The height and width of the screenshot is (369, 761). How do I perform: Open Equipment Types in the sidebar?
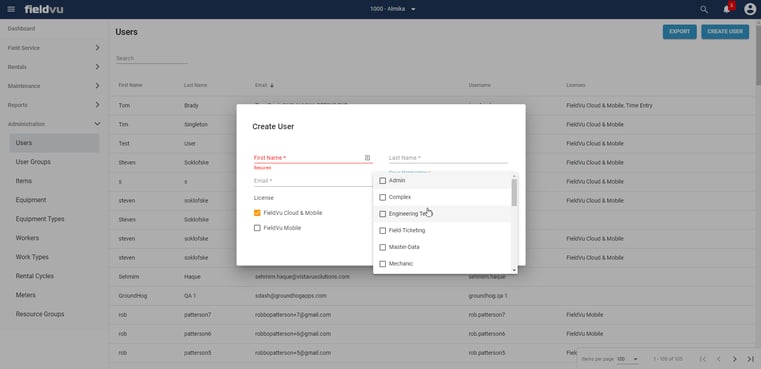[x=40, y=219]
